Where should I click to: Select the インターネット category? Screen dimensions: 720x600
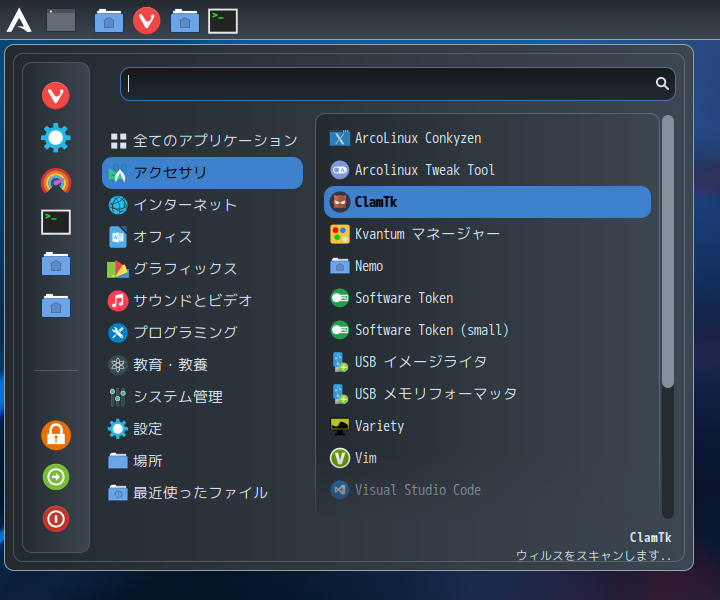click(202, 205)
